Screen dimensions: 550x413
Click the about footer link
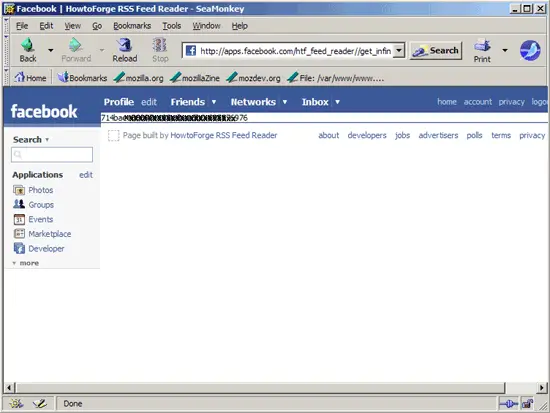[329, 135]
